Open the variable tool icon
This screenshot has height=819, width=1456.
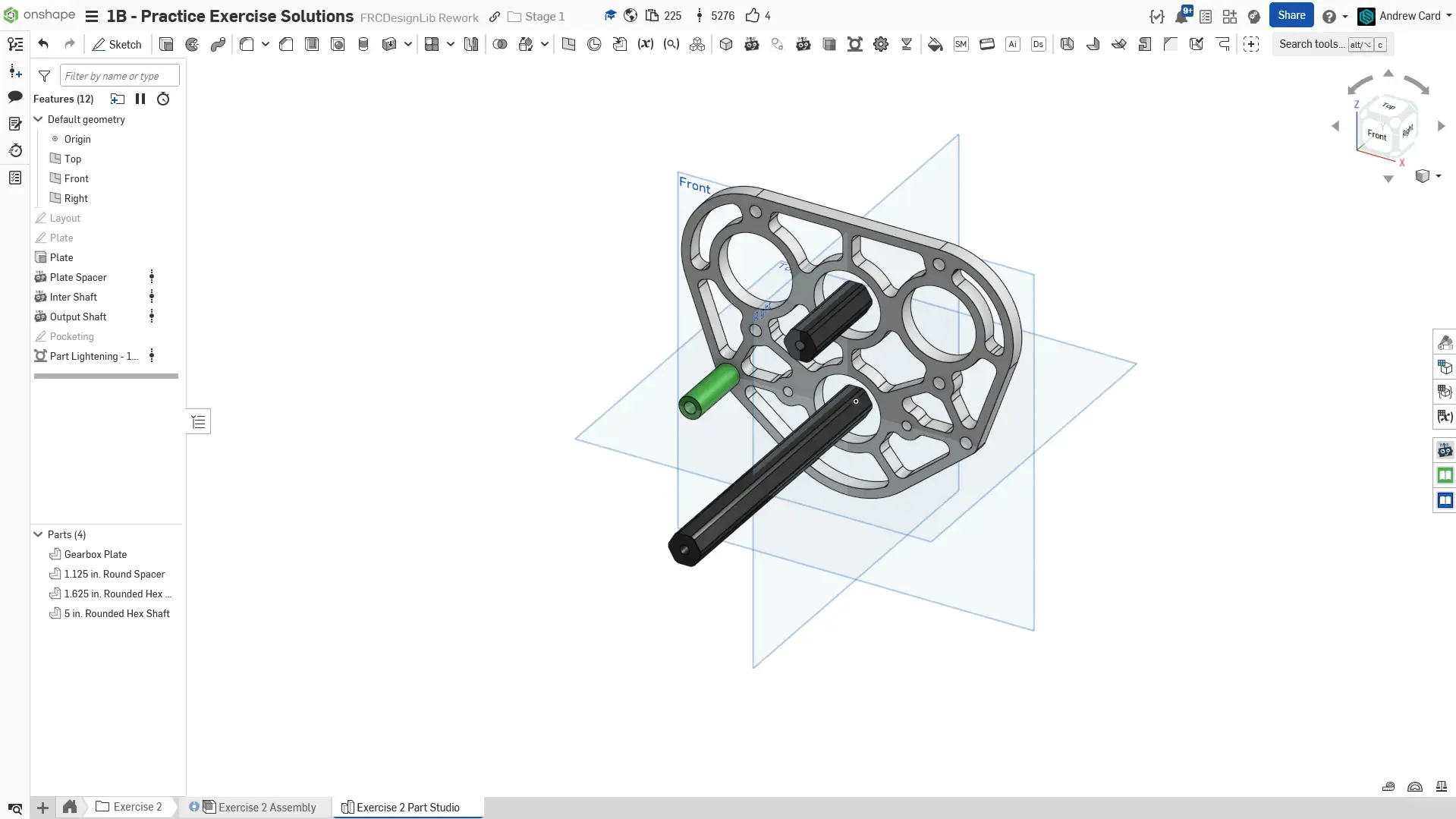coord(646,45)
